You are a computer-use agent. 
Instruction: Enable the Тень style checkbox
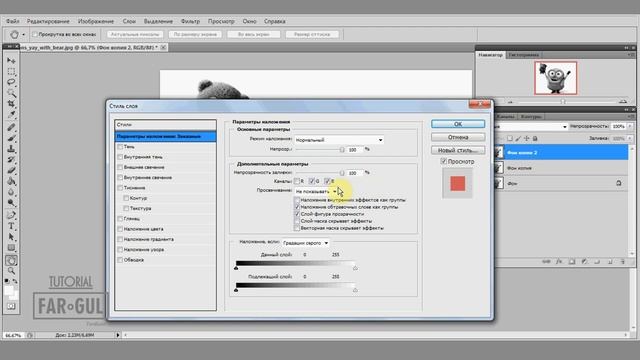point(120,147)
